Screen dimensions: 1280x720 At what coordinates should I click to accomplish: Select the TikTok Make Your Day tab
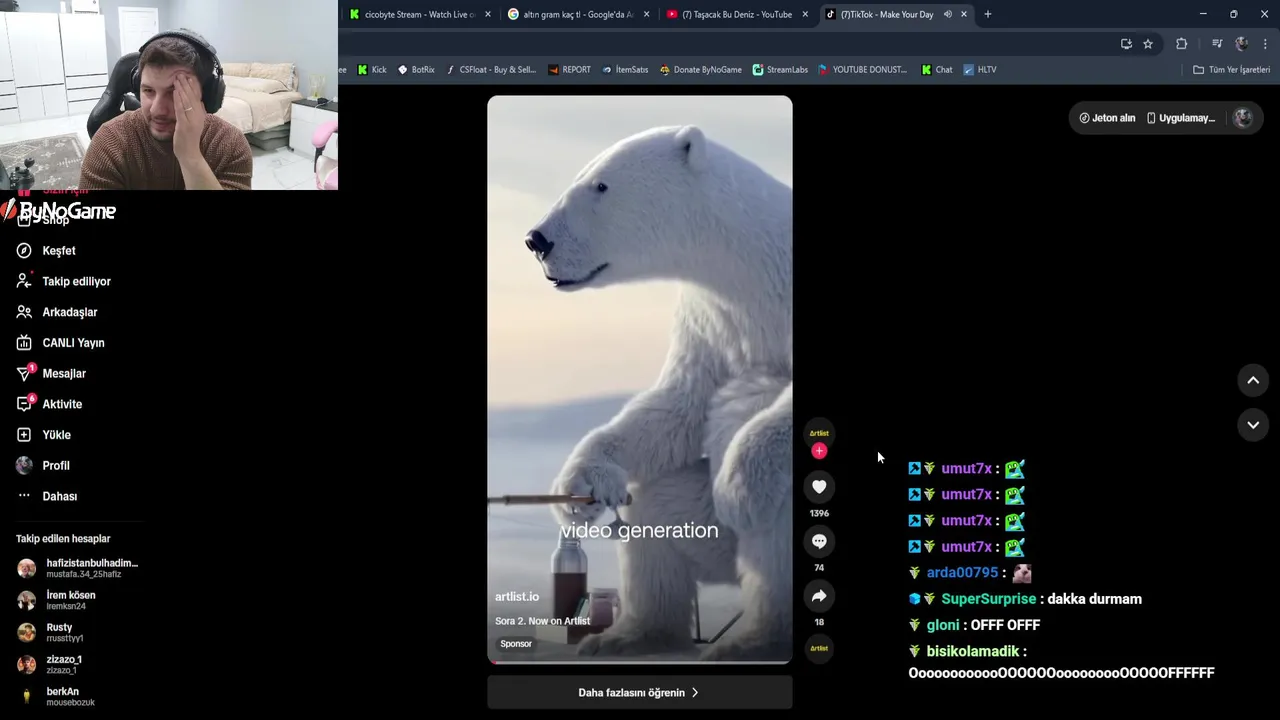[886, 14]
